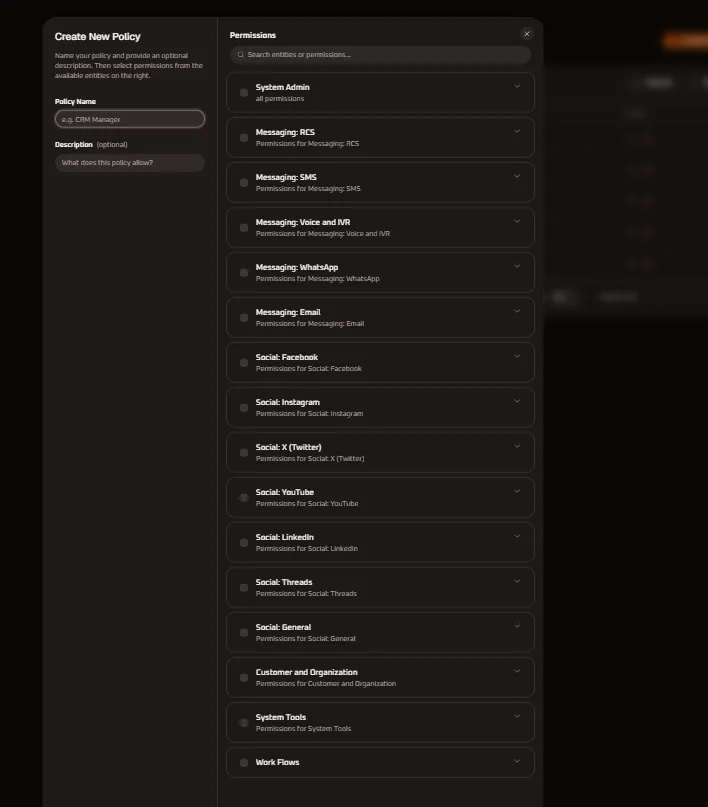Viewport: 708px width, 807px height.
Task: Click the 'all permissions' subtitle text
Action: (x=280, y=99)
